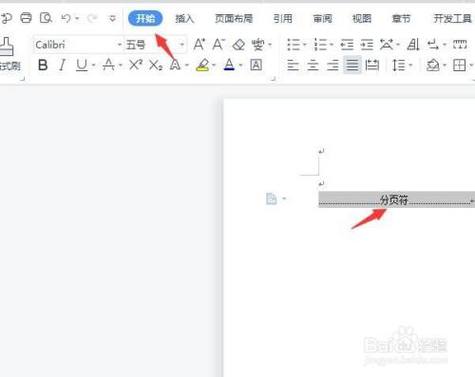Toggle Subscript formatting
475x377 pixels.
coord(156,65)
